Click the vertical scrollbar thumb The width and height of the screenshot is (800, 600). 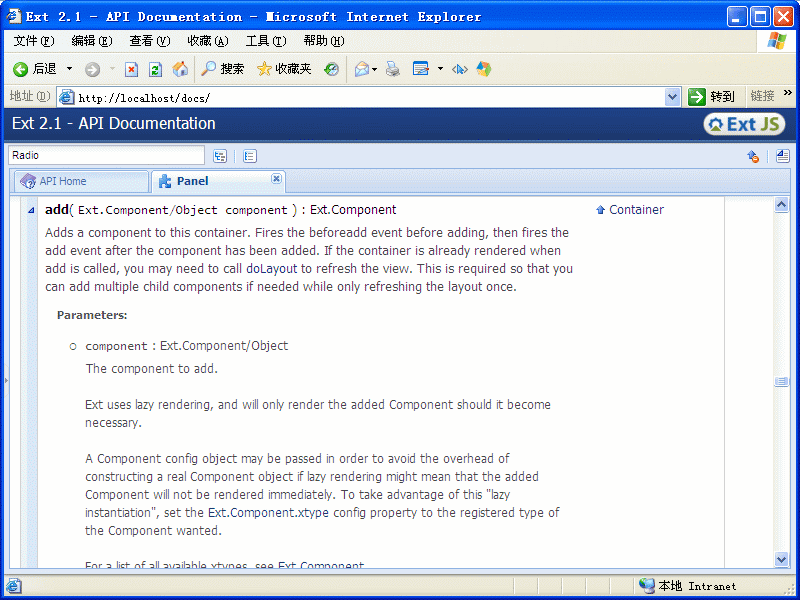point(782,381)
